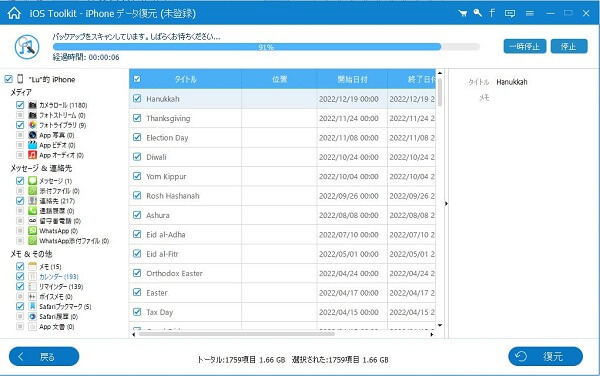Click the table vertical scrollbar thumb
Image resolution: width=600 pixels, height=376 pixels.
(x=440, y=92)
